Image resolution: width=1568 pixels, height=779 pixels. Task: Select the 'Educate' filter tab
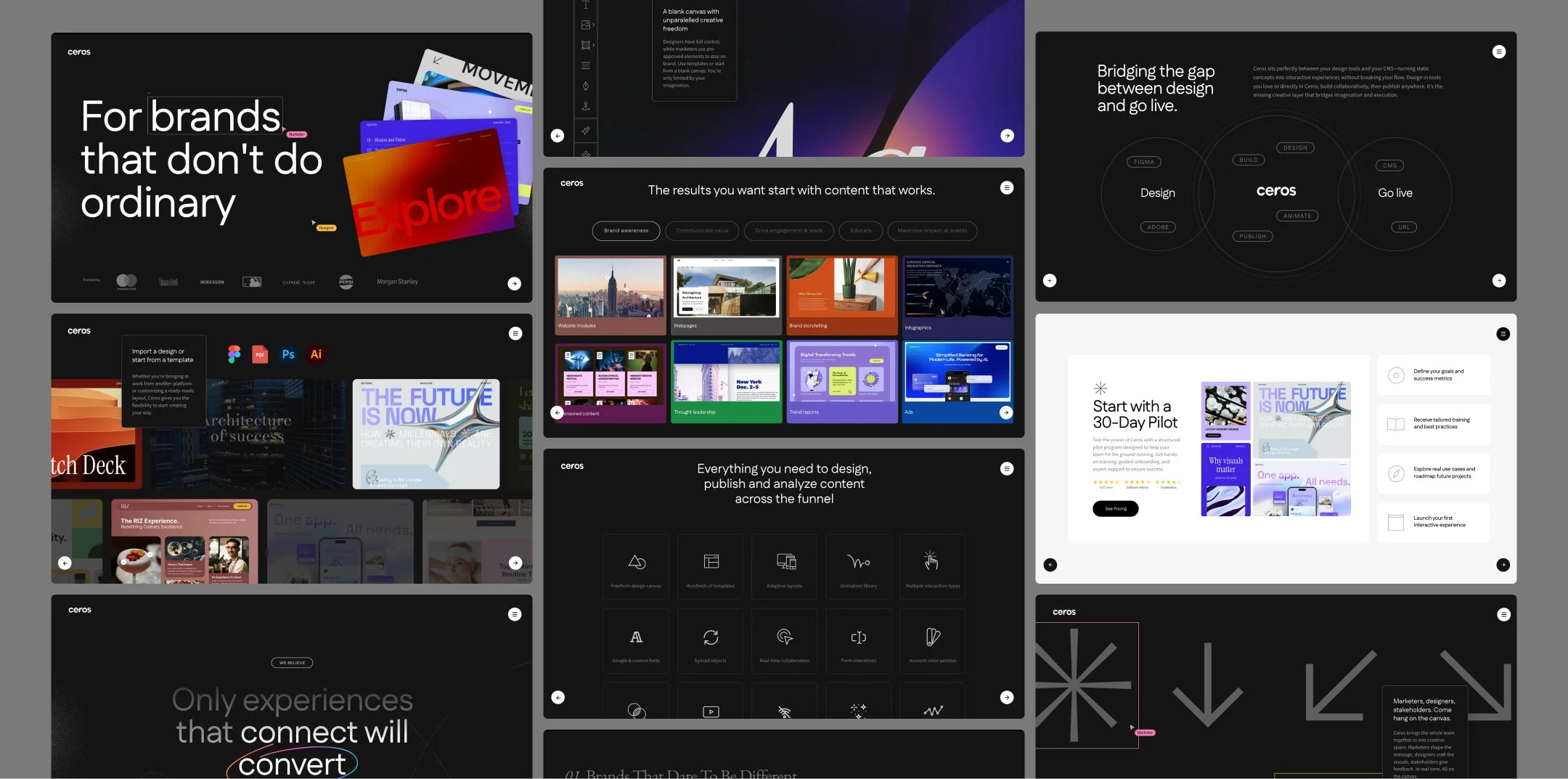click(x=861, y=231)
